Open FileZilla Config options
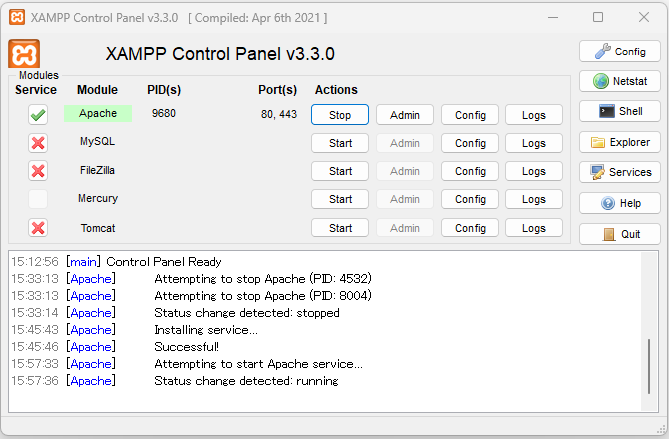The width and height of the screenshot is (669, 439). (470, 171)
